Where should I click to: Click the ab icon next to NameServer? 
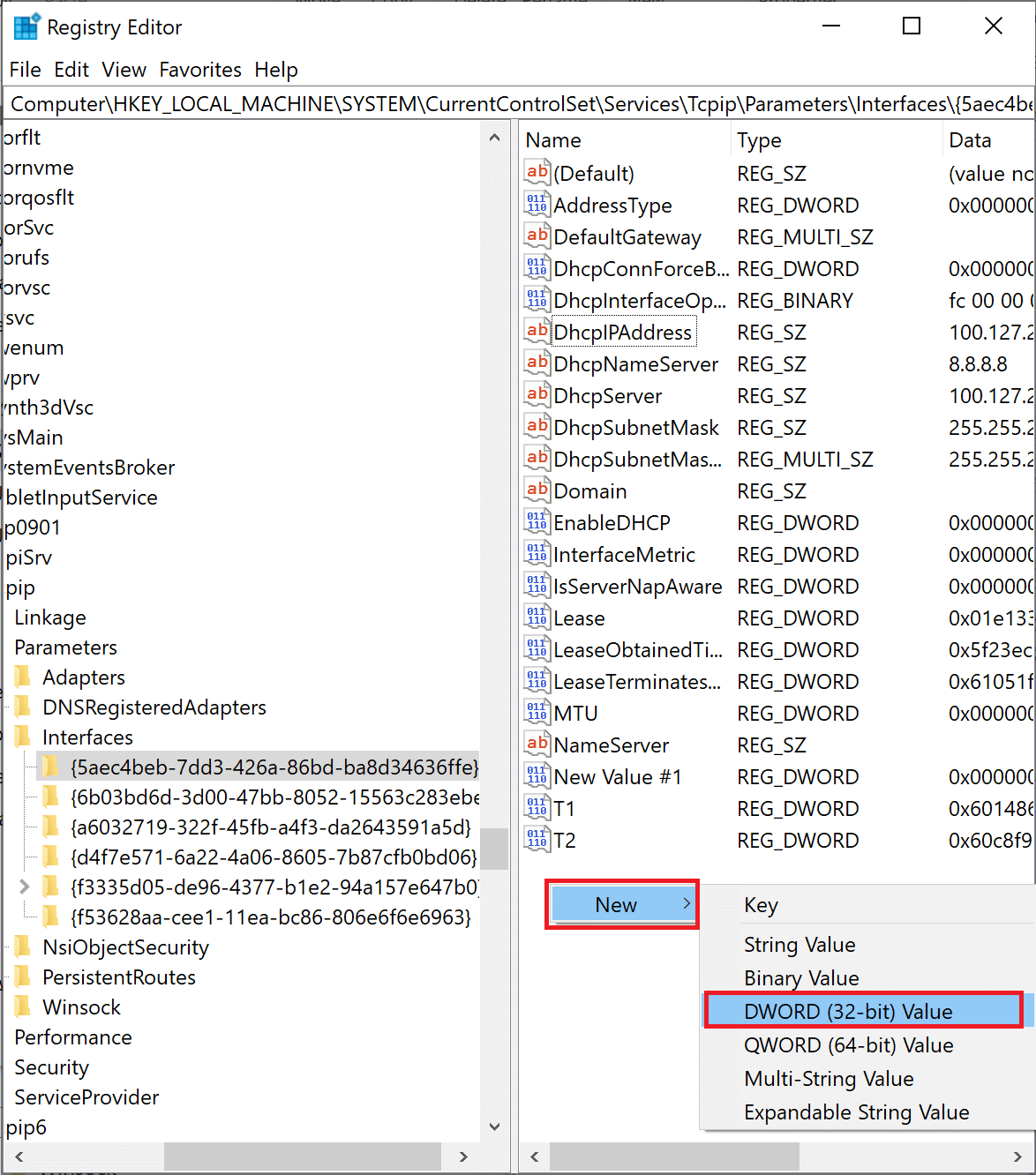pos(537,744)
